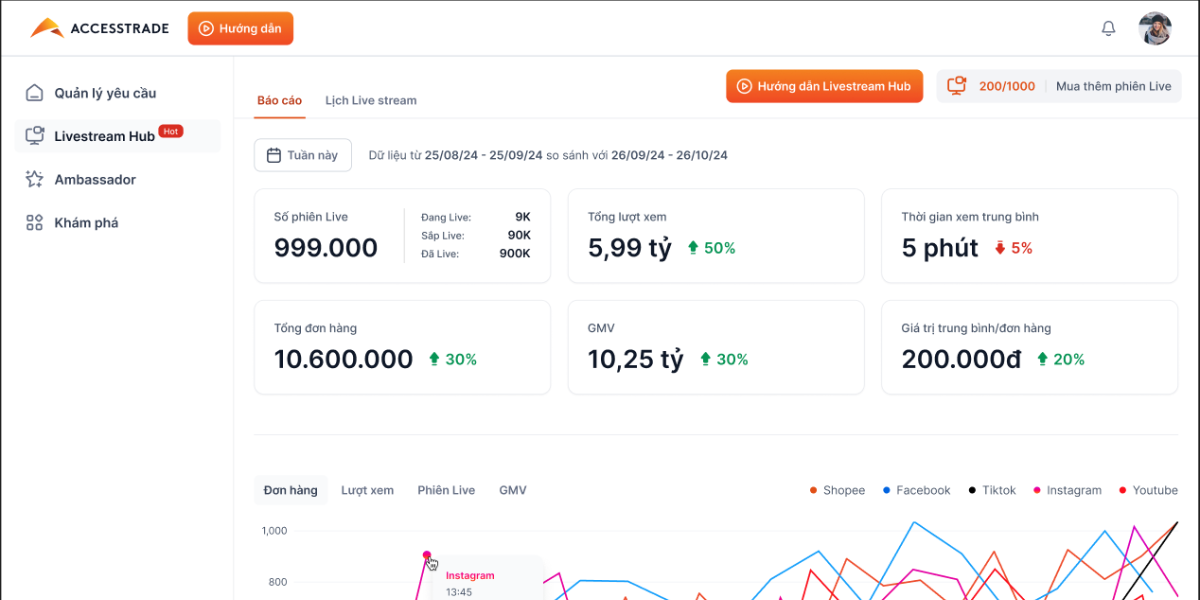1200x600 pixels.
Task: Switch to the Lịch Live stream tab
Action: tap(371, 100)
